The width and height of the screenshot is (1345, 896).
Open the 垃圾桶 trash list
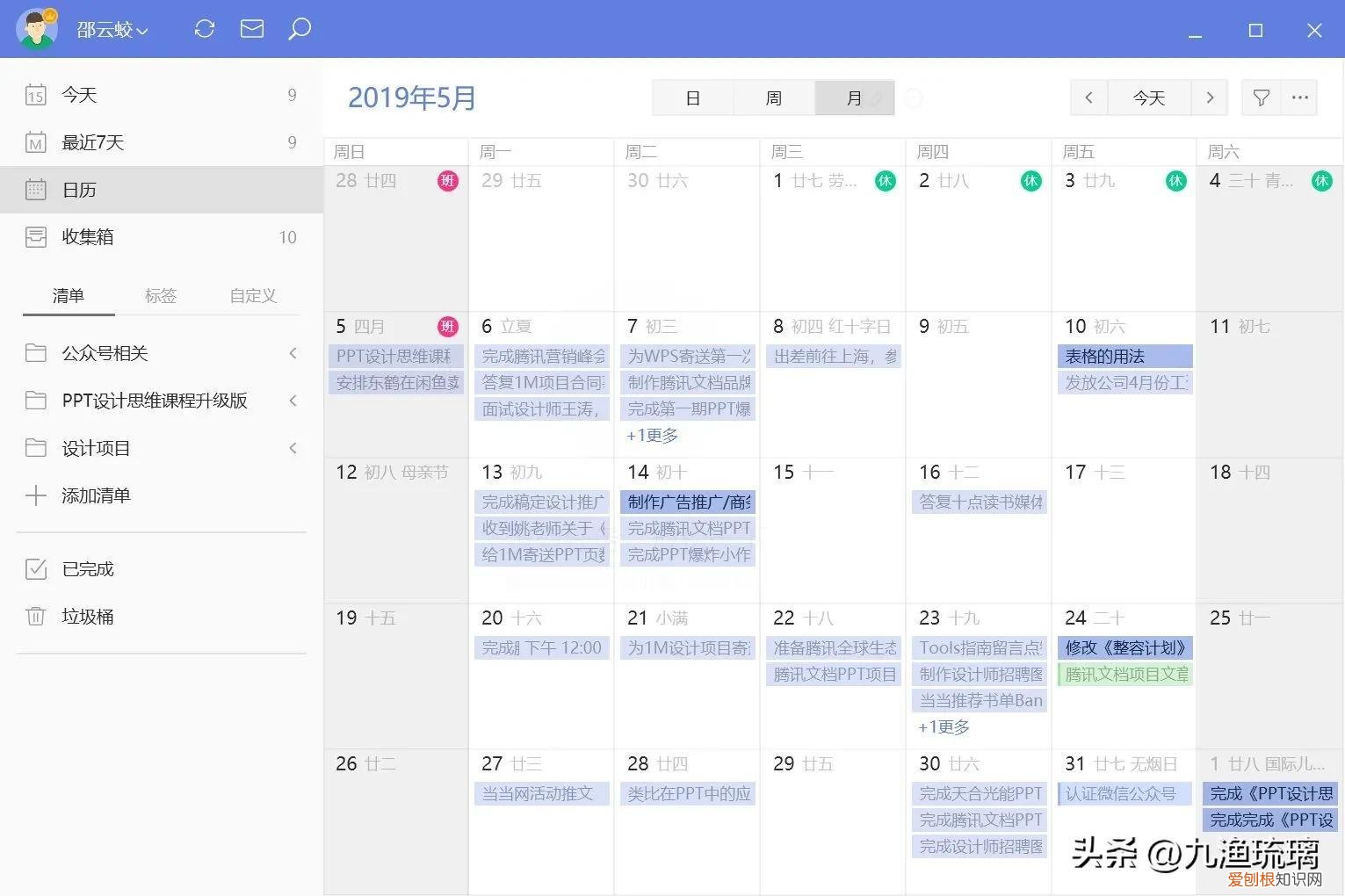(87, 616)
